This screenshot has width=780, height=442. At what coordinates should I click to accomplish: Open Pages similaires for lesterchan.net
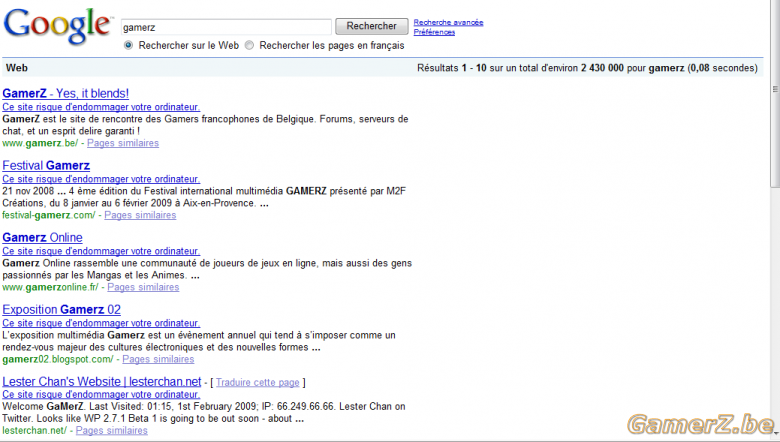point(112,431)
